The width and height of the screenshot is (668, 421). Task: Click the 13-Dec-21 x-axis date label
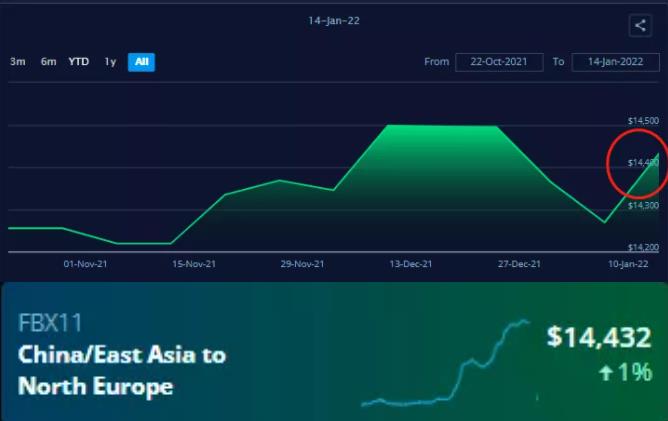(x=410, y=264)
